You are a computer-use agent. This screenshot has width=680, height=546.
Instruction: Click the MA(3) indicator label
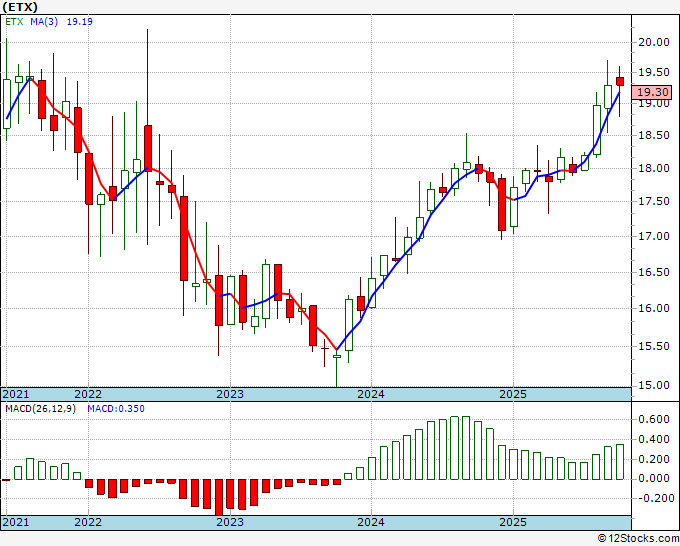44,22
